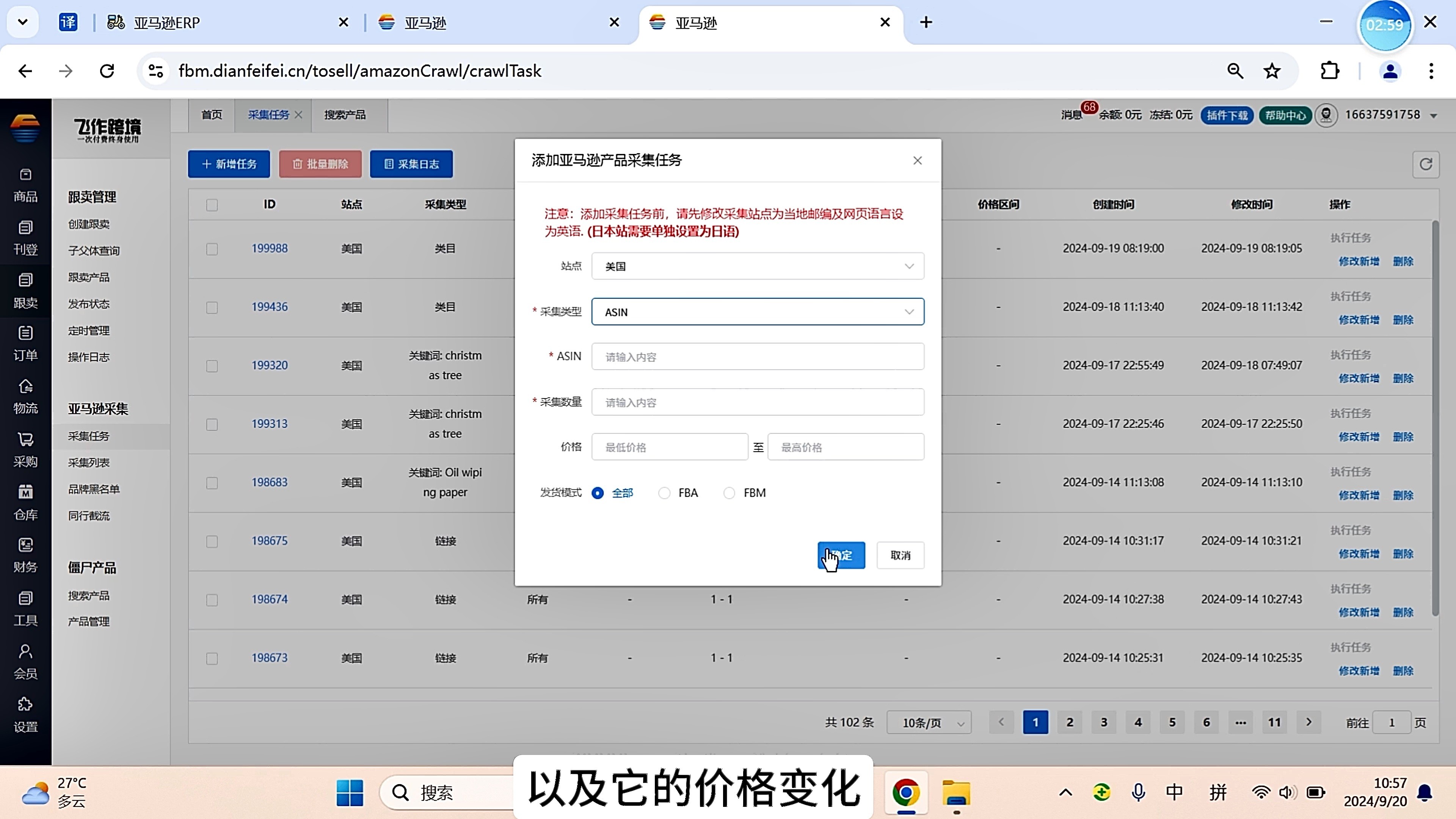Open 采集列表 in the side menu

point(89,462)
